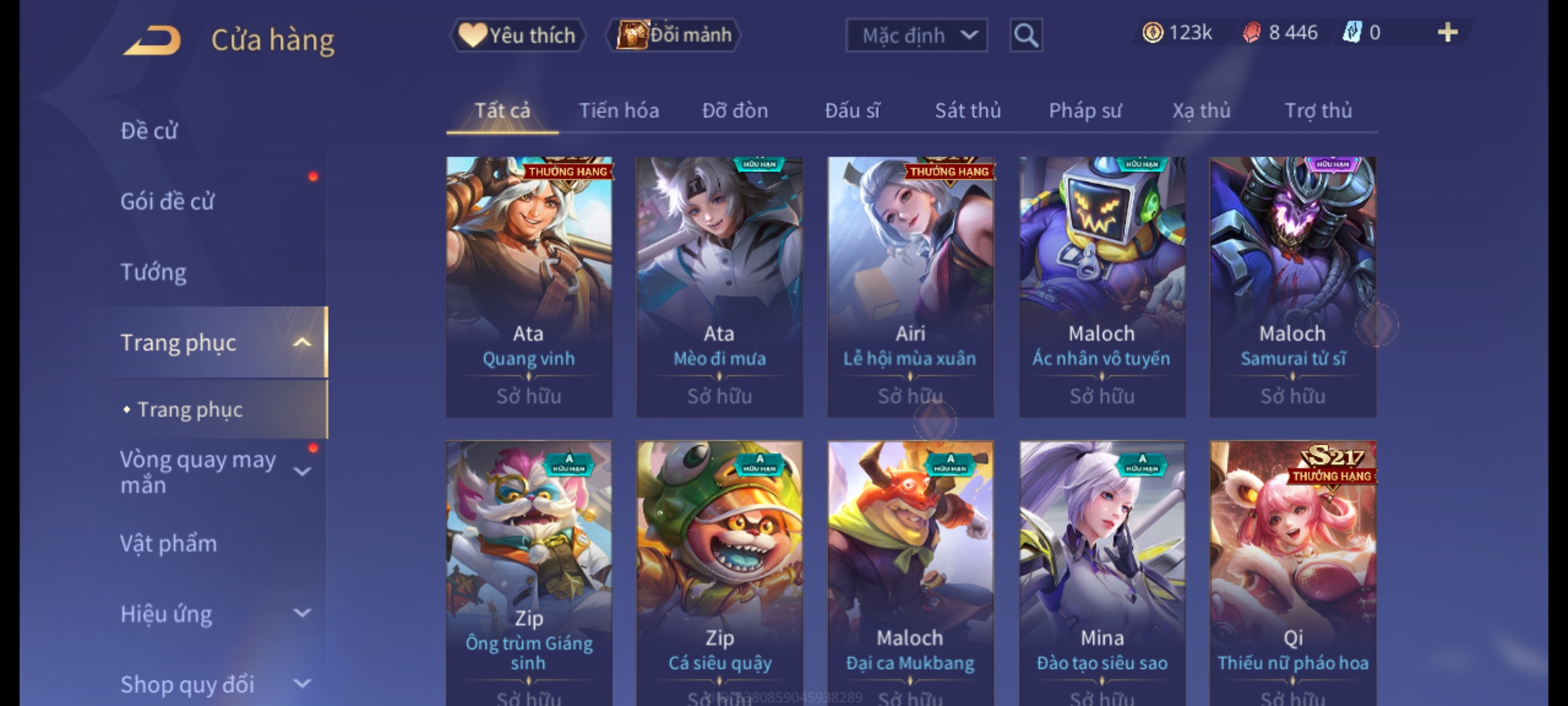Switch to the Sát thủ tab
Viewport: 1568px width, 706px height.
point(968,110)
